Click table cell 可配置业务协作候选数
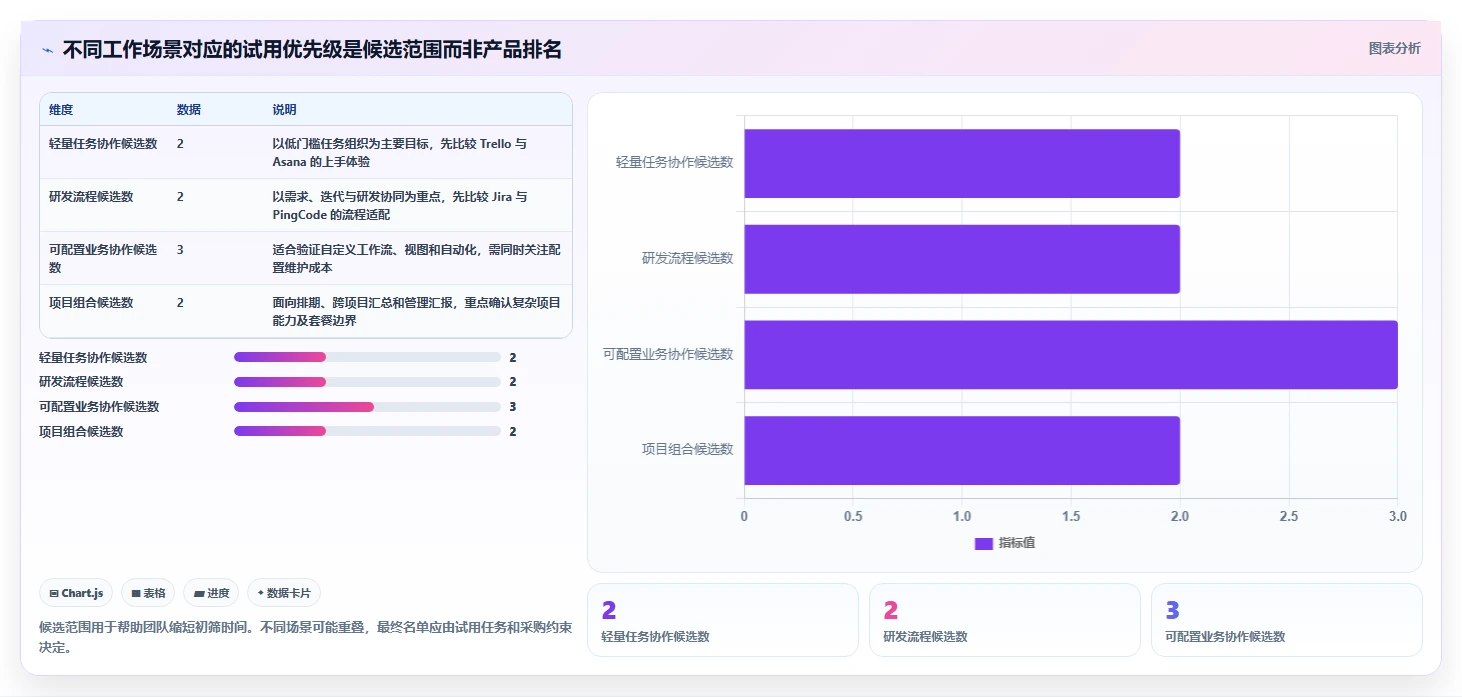This screenshot has width=1462, height=697. click(x=103, y=259)
